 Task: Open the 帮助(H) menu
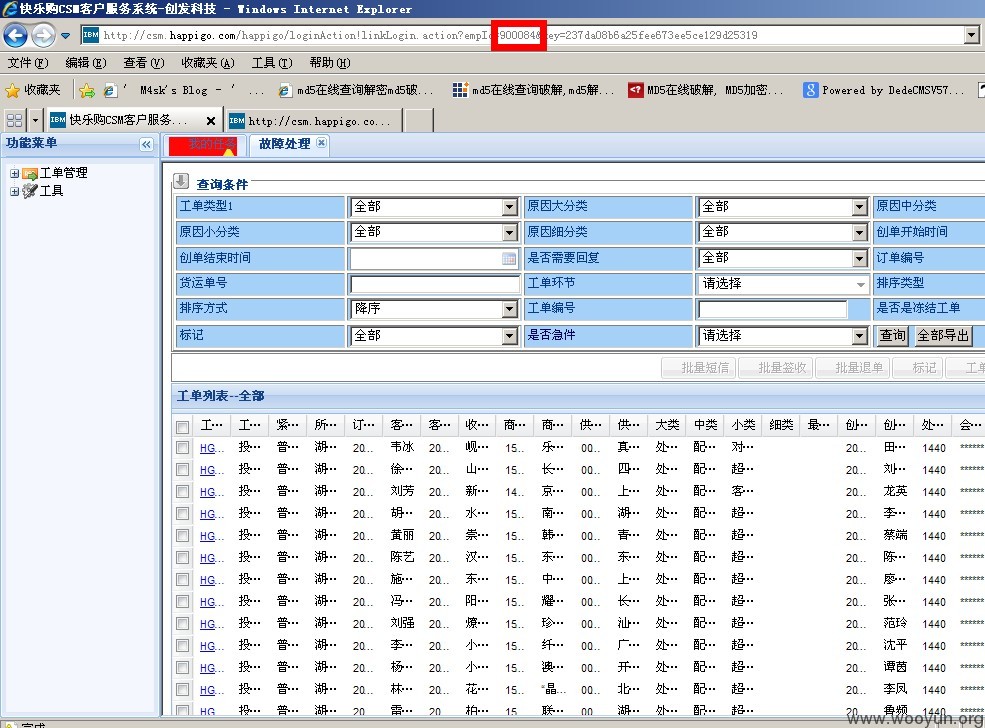330,63
